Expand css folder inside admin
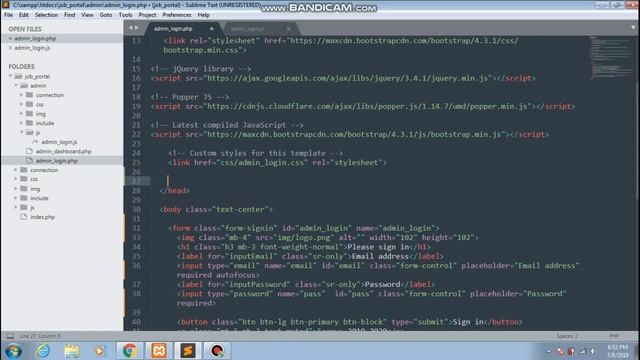Screen dimensions: 640x360 [21, 104]
